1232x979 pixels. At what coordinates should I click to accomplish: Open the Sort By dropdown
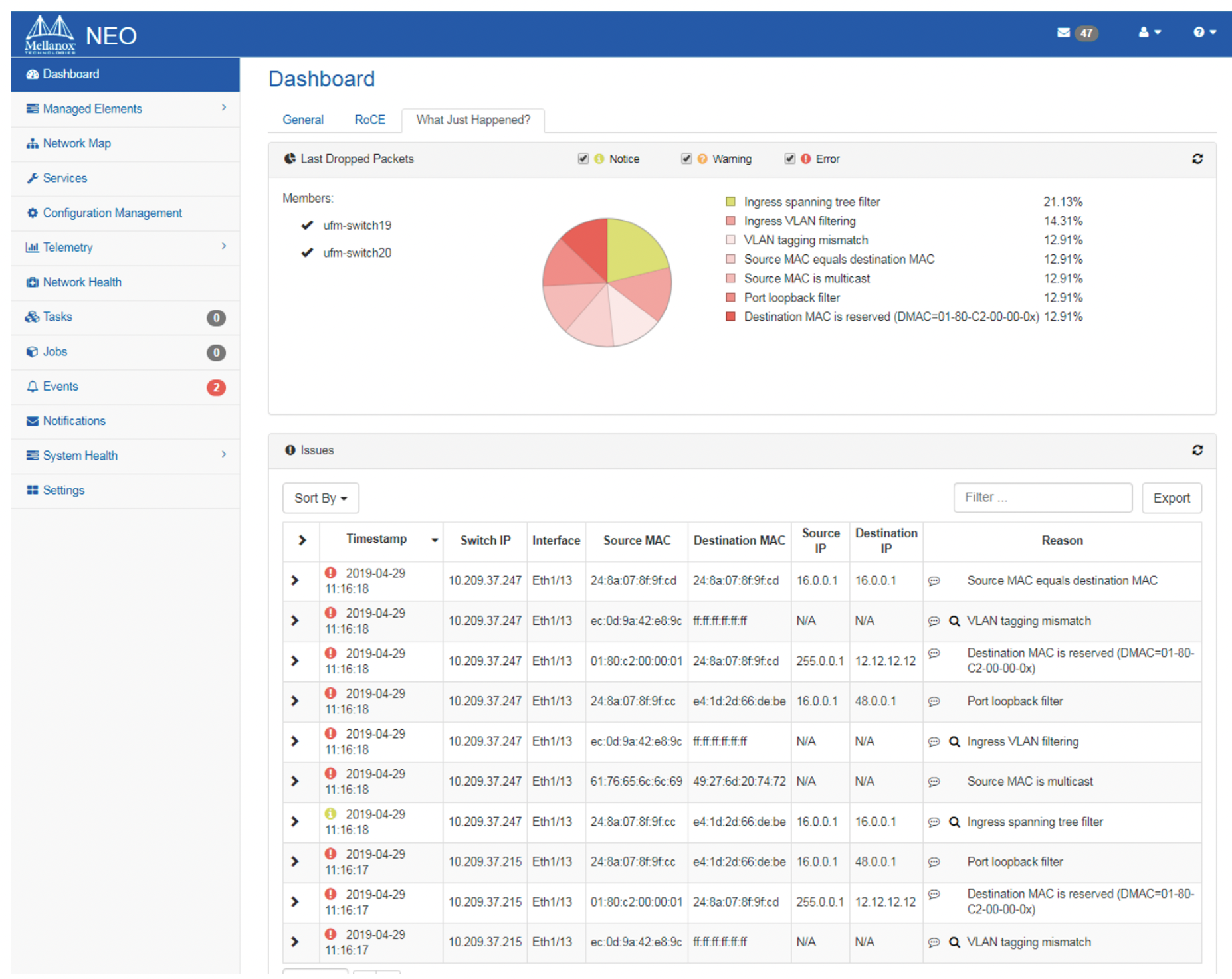tap(321, 498)
